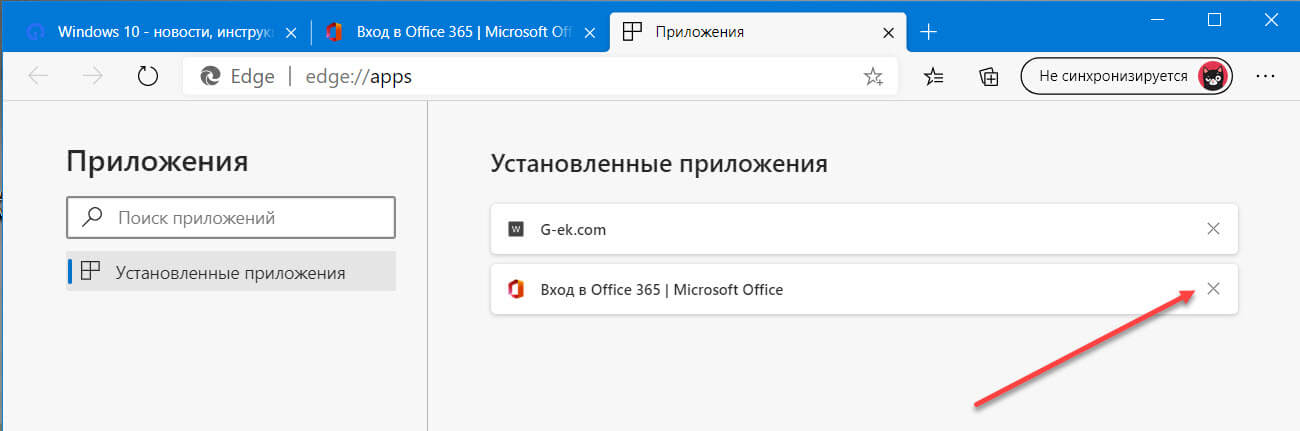Screen dimensions: 1300x431
Task: Close the Windows 10 новости tab
Action: pyautogui.click(x=289, y=32)
